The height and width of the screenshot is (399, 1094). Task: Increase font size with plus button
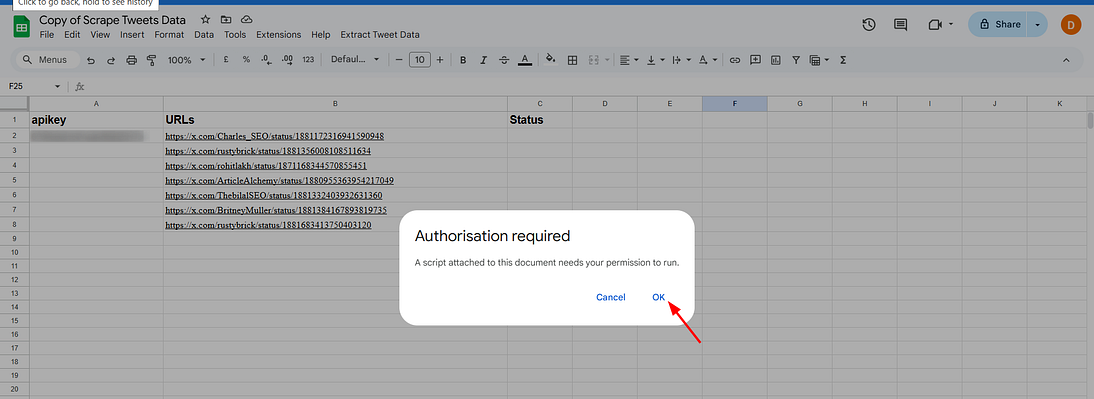(440, 60)
